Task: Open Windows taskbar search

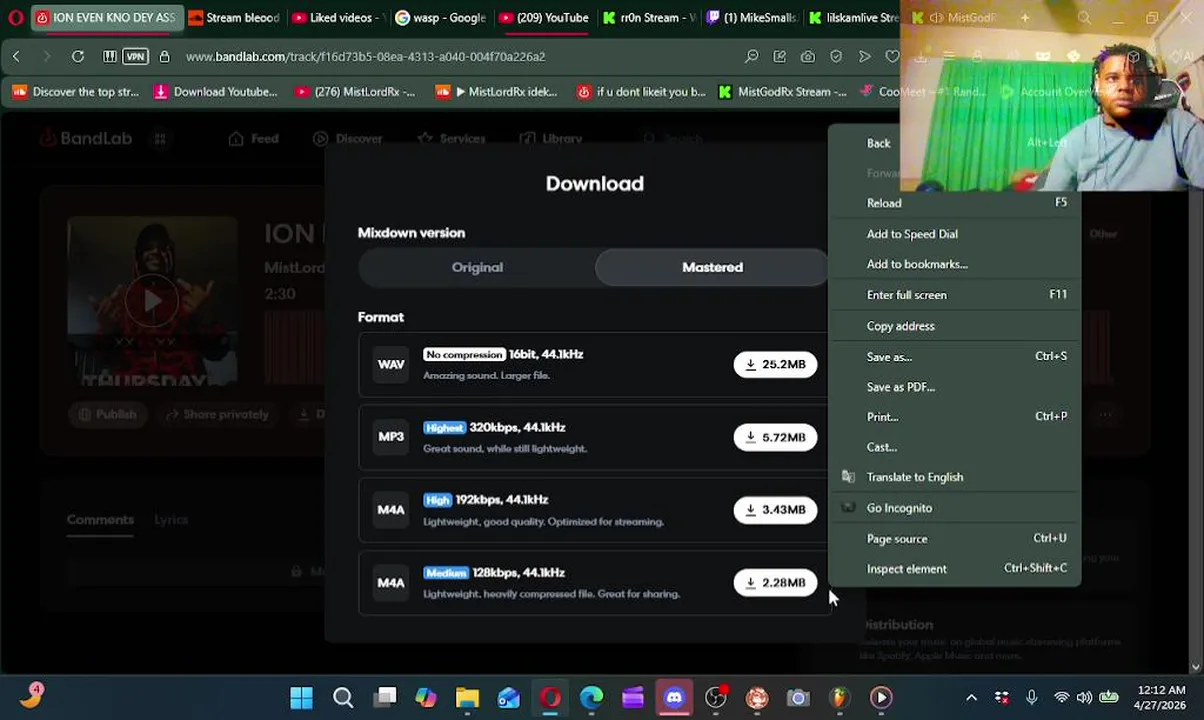Action: 343,698
